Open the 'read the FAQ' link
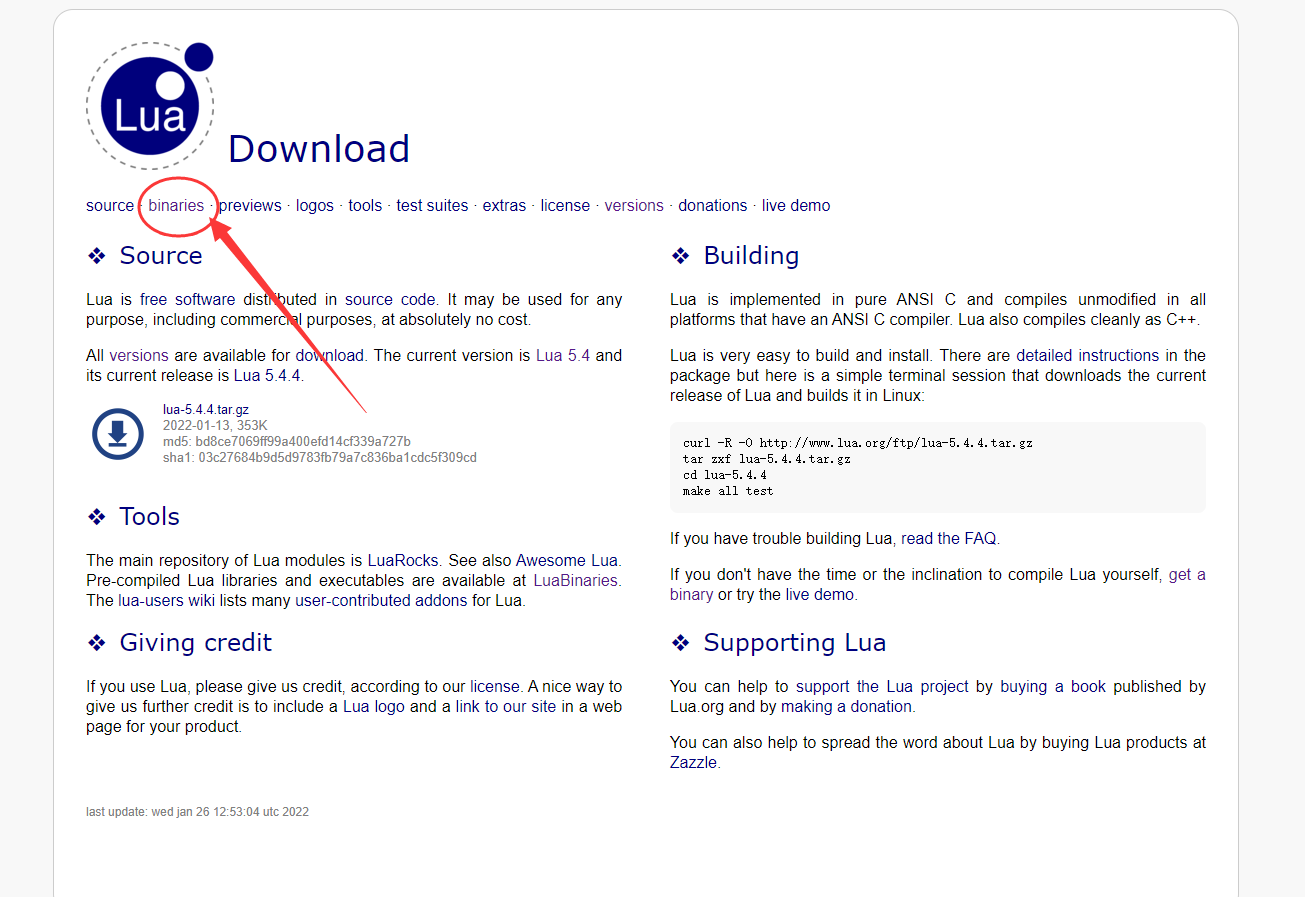Image resolution: width=1305 pixels, height=897 pixels. pos(948,538)
